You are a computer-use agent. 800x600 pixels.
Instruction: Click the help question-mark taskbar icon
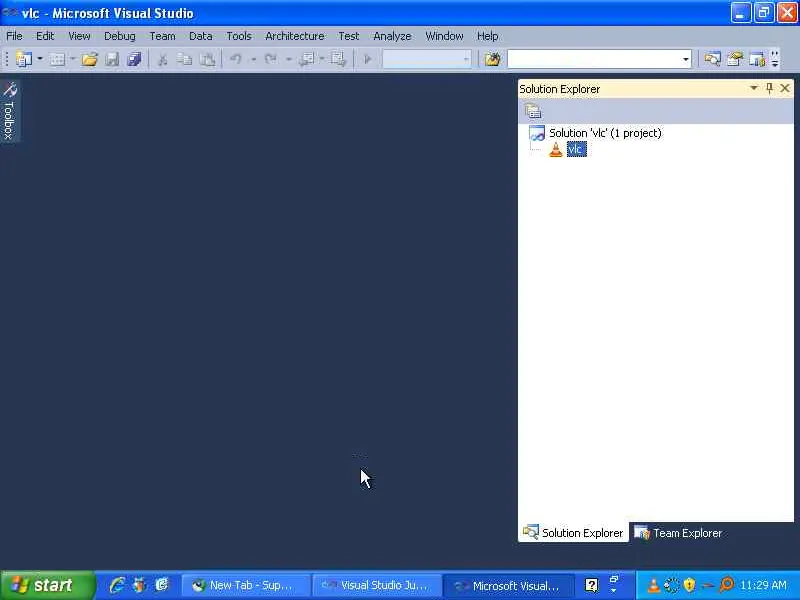point(591,585)
